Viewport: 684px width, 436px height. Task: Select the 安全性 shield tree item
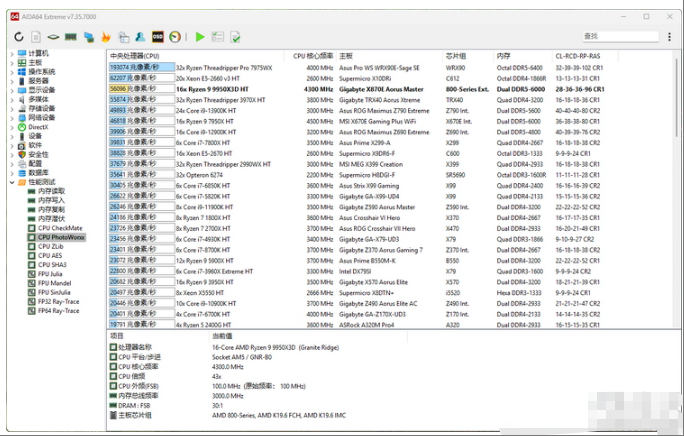tap(33, 154)
